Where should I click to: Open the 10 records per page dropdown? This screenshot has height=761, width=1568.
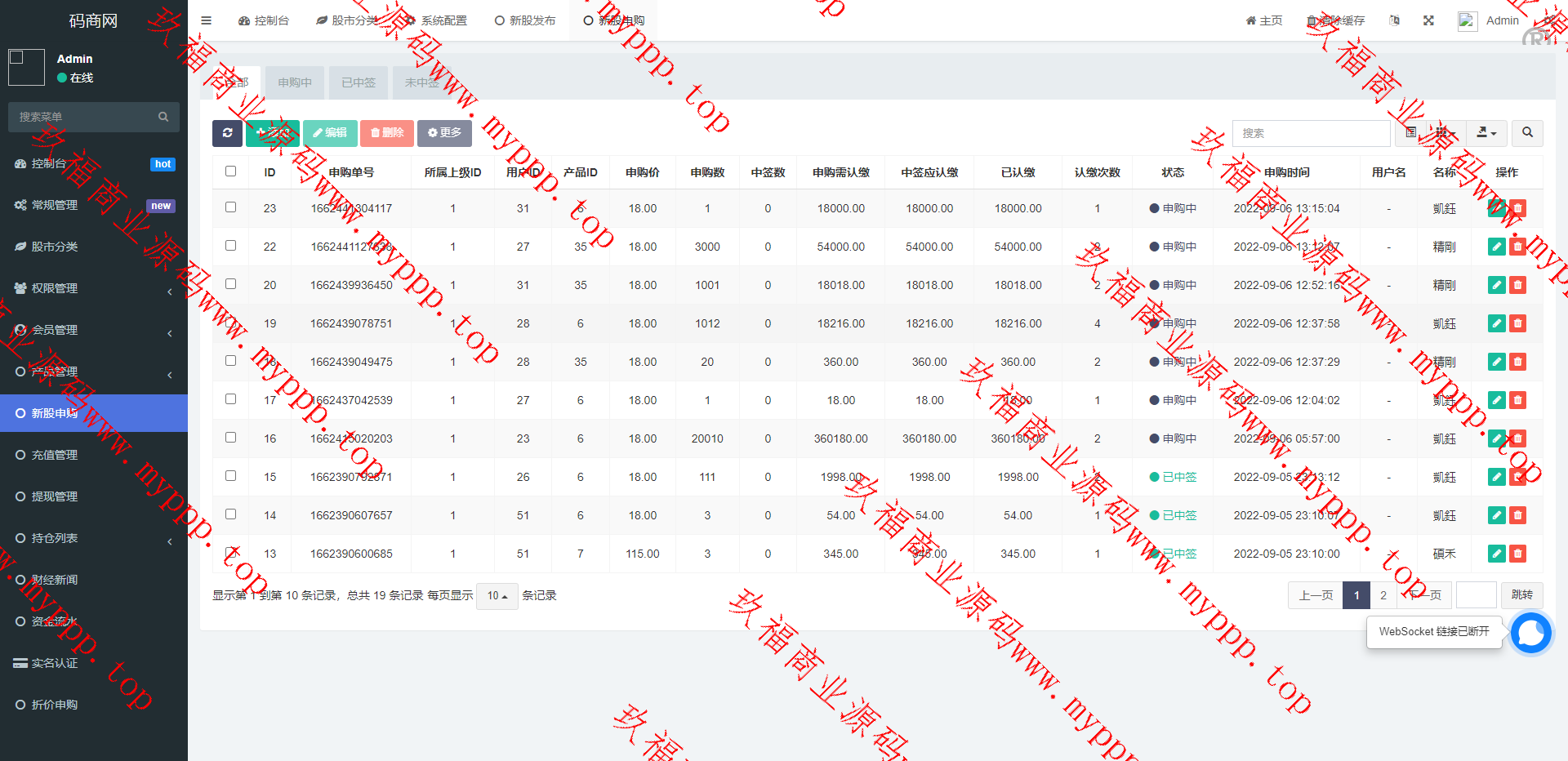[497, 596]
